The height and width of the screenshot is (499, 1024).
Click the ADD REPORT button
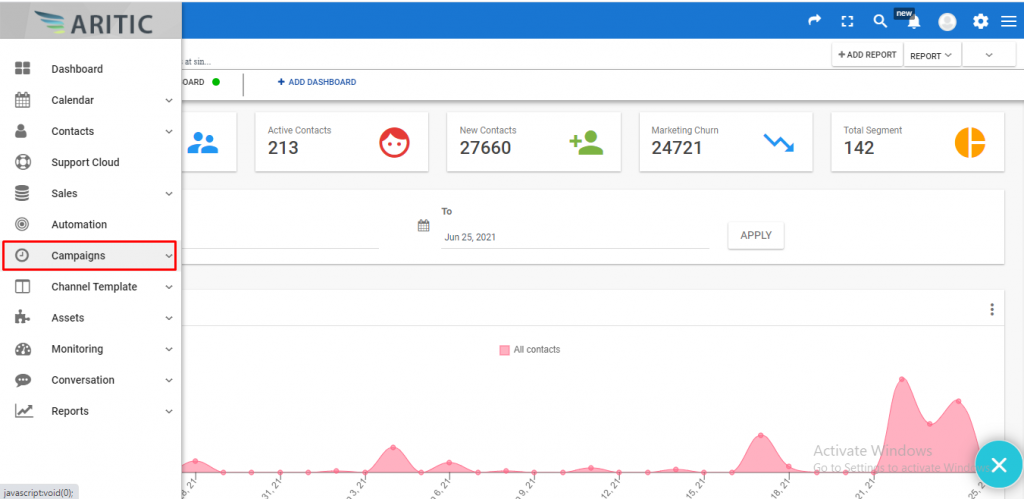tap(867, 55)
